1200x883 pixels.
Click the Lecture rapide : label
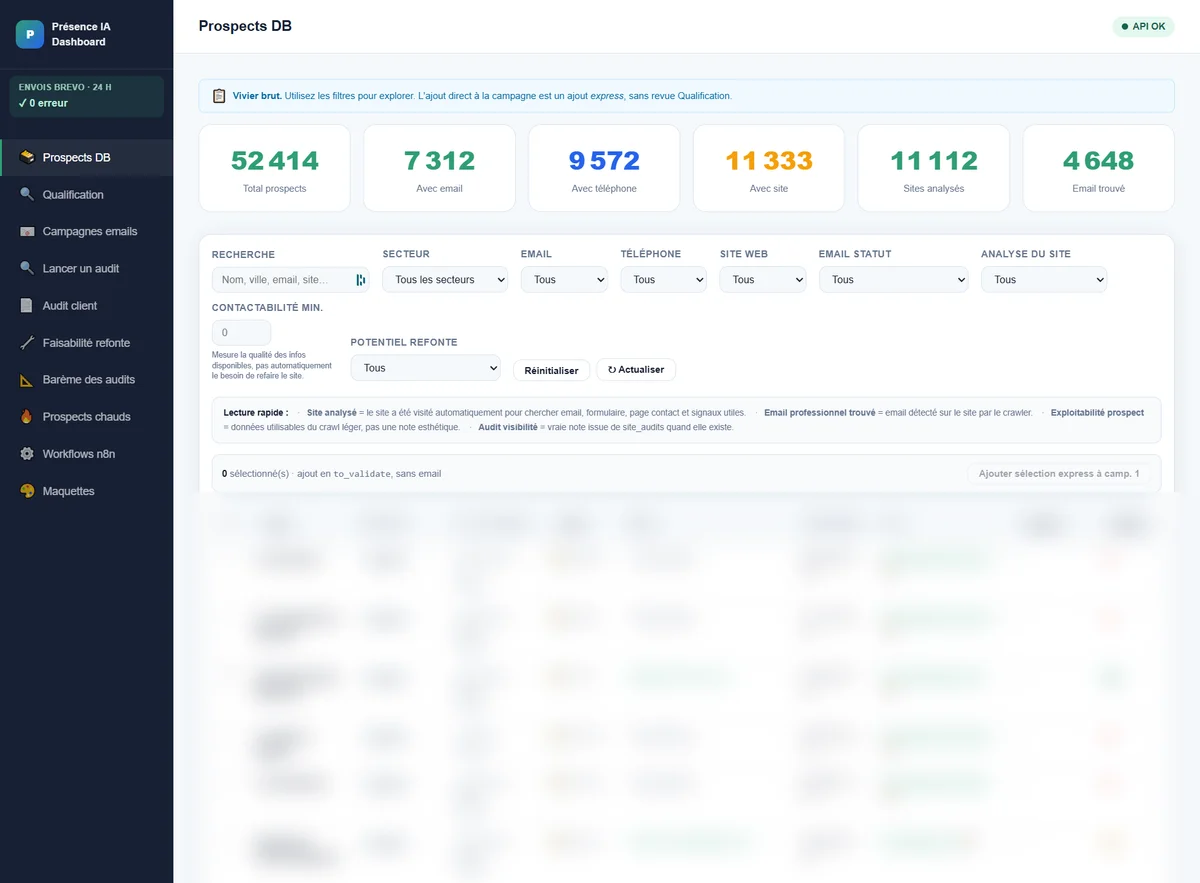point(256,412)
